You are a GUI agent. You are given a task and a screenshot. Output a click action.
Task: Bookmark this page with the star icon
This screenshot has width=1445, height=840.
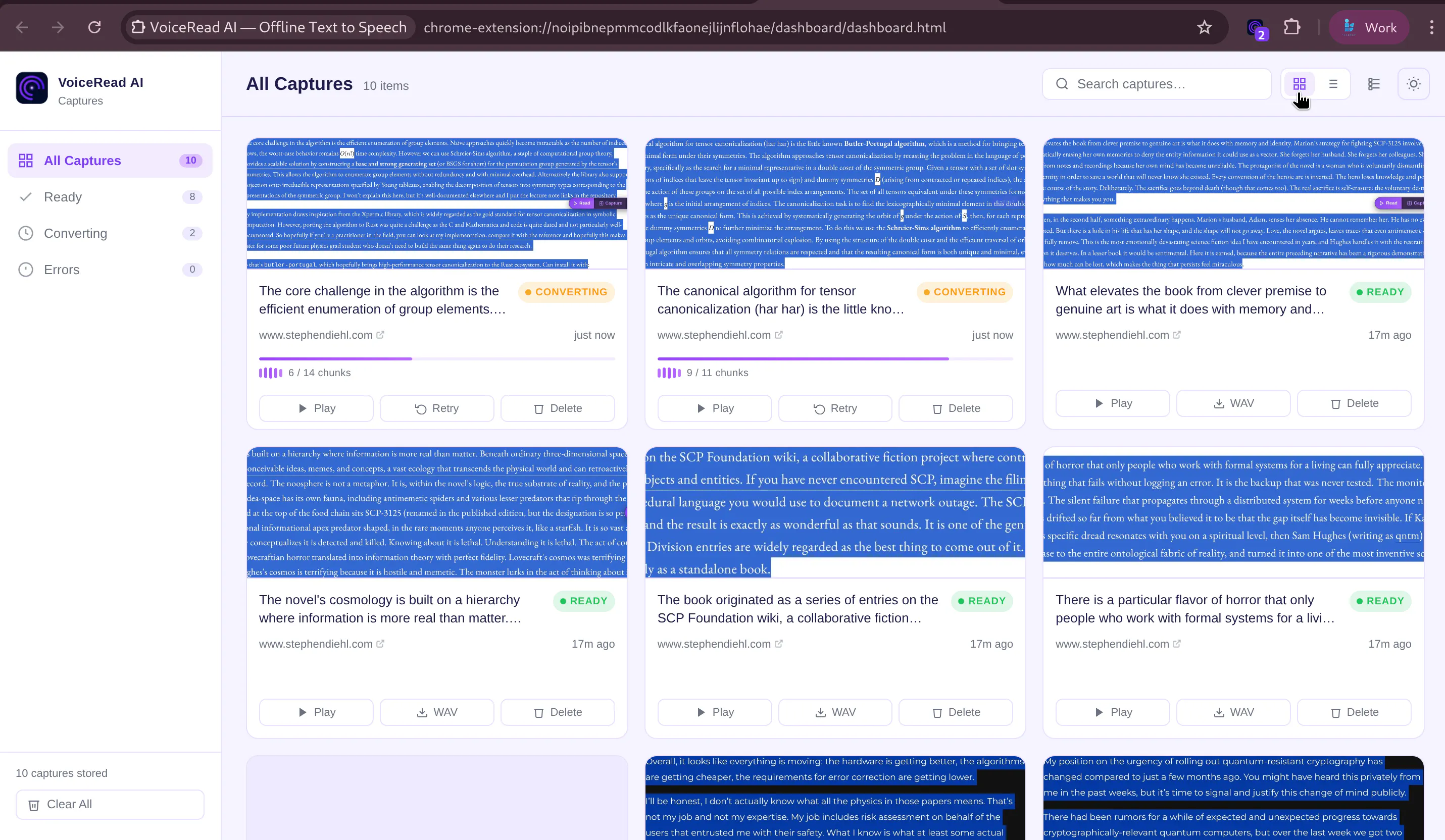click(1204, 27)
